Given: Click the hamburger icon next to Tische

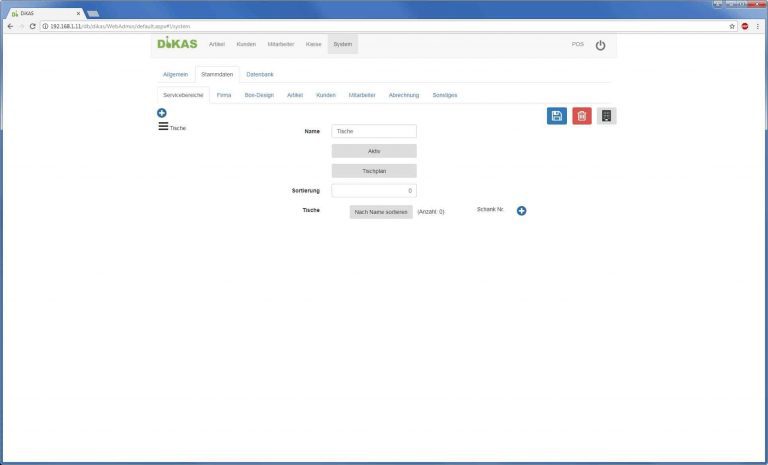Looking at the screenshot, I should click(163, 127).
